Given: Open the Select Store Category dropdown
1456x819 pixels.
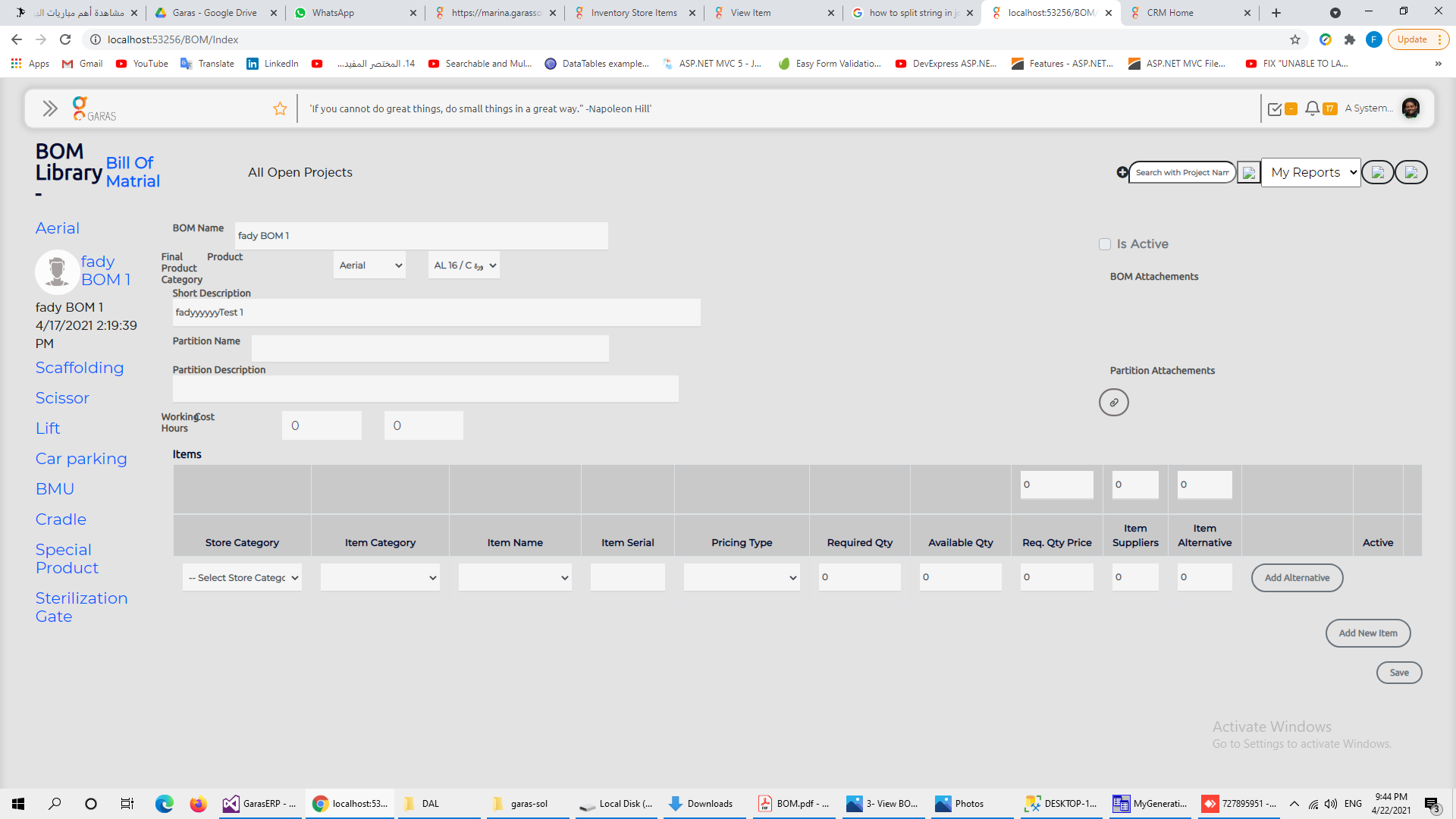Looking at the screenshot, I should pyautogui.click(x=242, y=578).
